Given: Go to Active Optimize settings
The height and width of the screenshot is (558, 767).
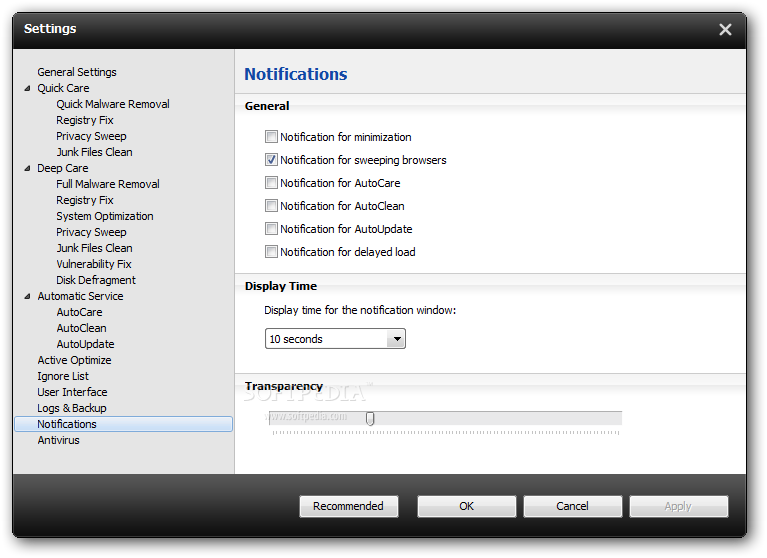Looking at the screenshot, I should (74, 360).
